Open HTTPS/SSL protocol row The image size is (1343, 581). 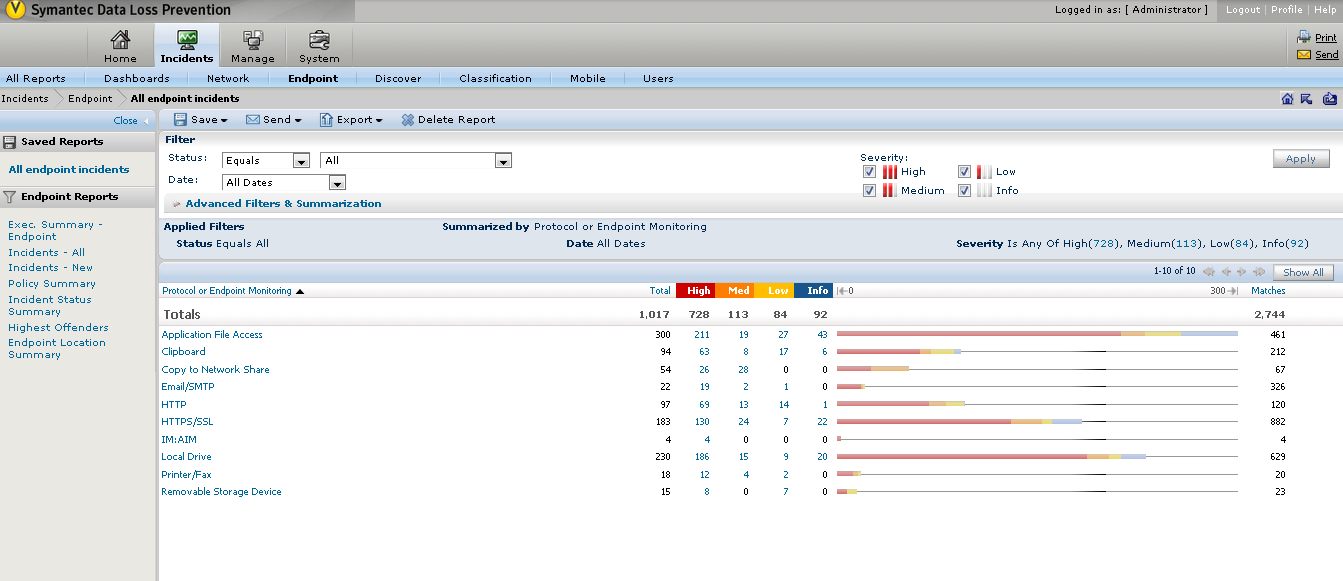coord(187,422)
